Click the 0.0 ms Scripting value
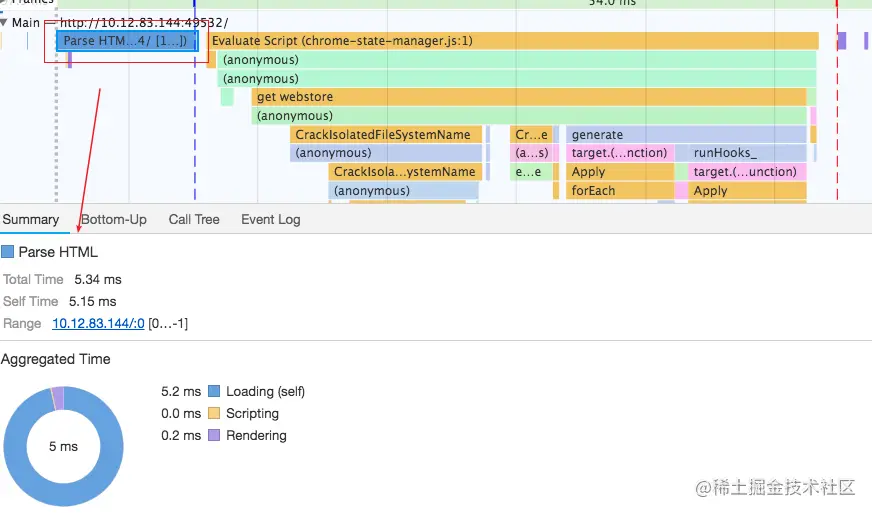Image resolution: width=872 pixels, height=513 pixels. (181, 413)
